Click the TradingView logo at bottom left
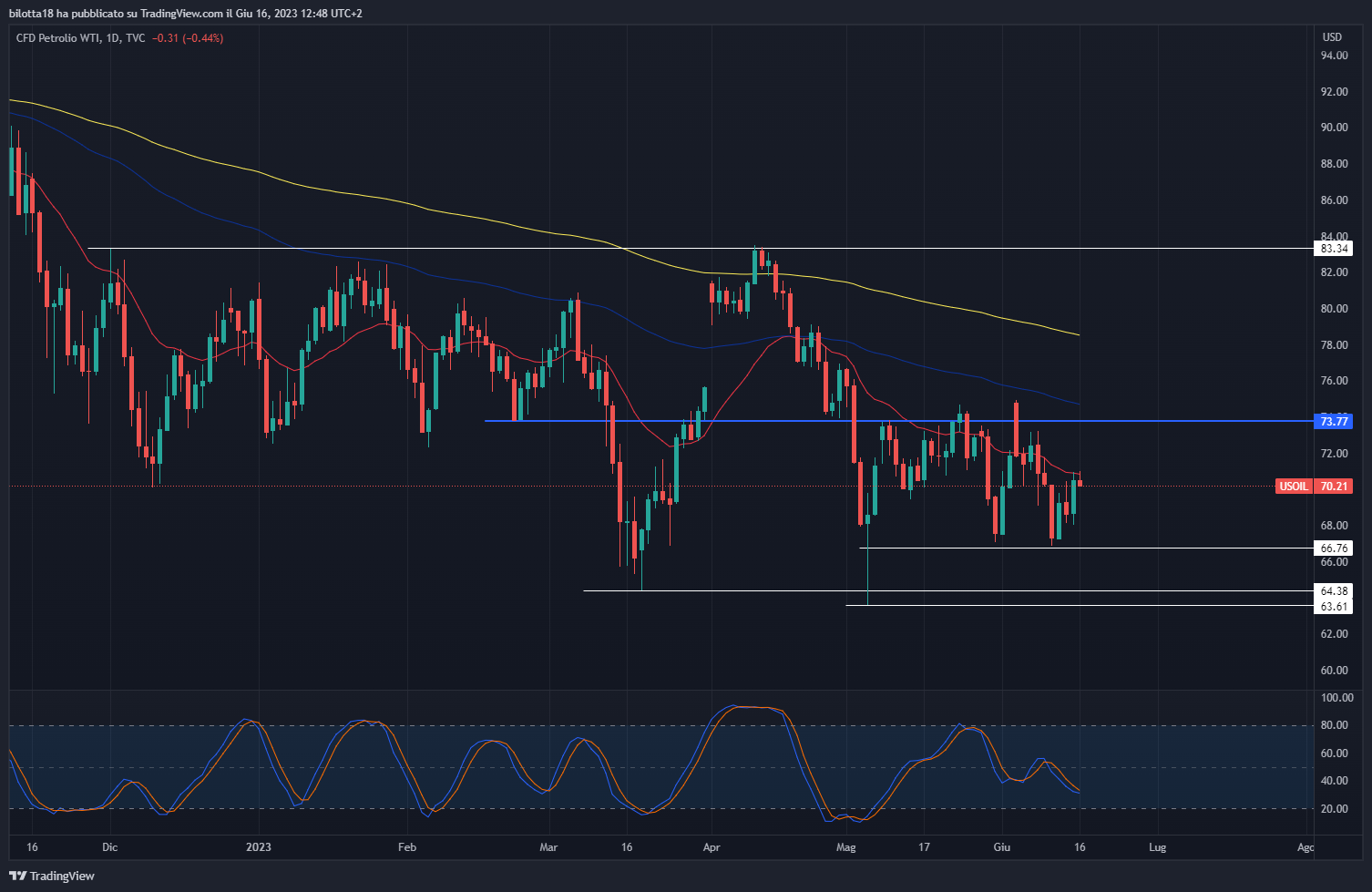Image resolution: width=1372 pixels, height=892 pixels. click(51, 876)
